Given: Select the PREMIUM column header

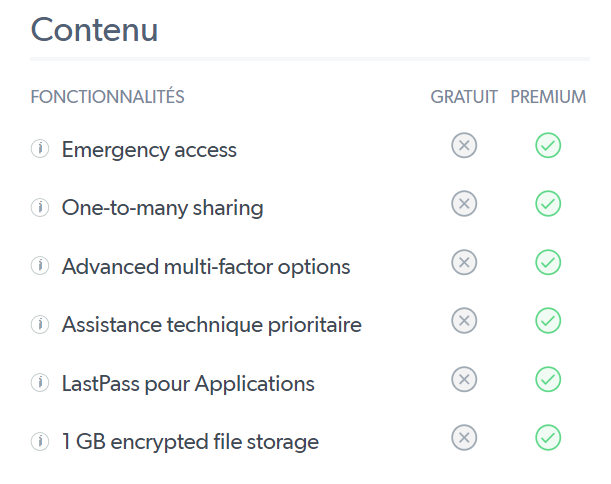Looking at the screenshot, I should point(548,97).
